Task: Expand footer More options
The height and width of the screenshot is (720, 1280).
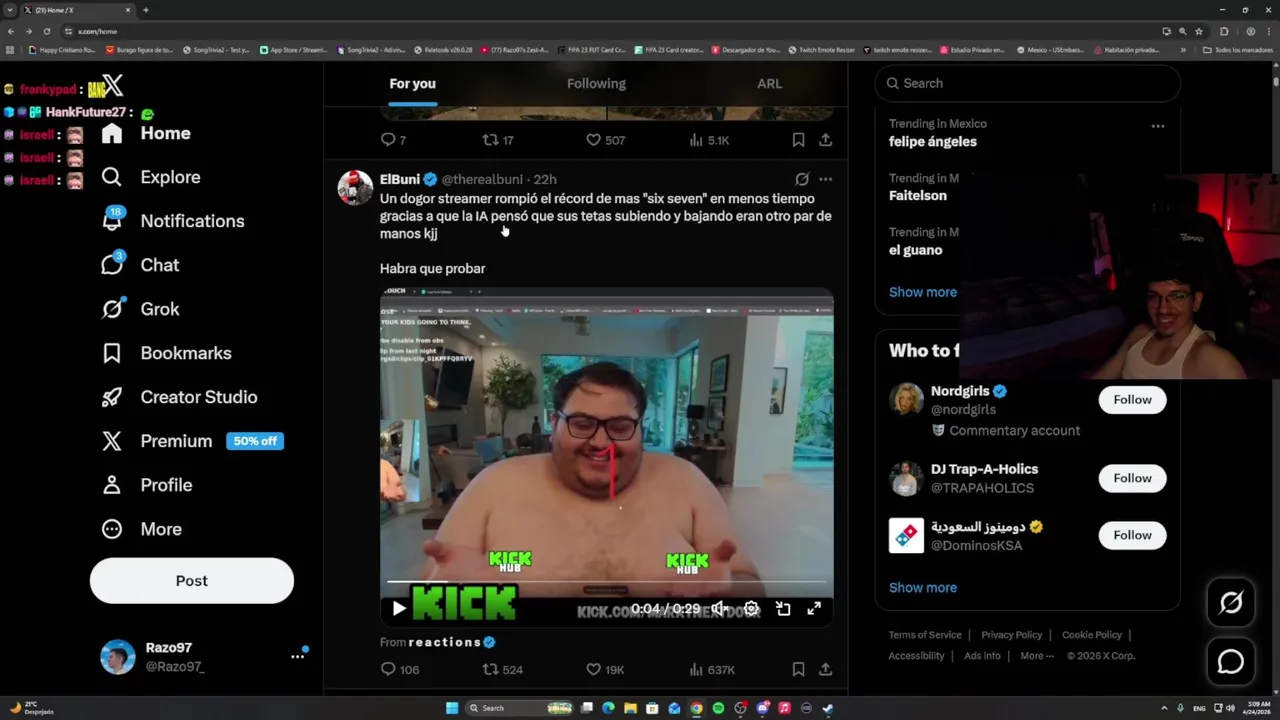Action: pyautogui.click(x=1037, y=656)
